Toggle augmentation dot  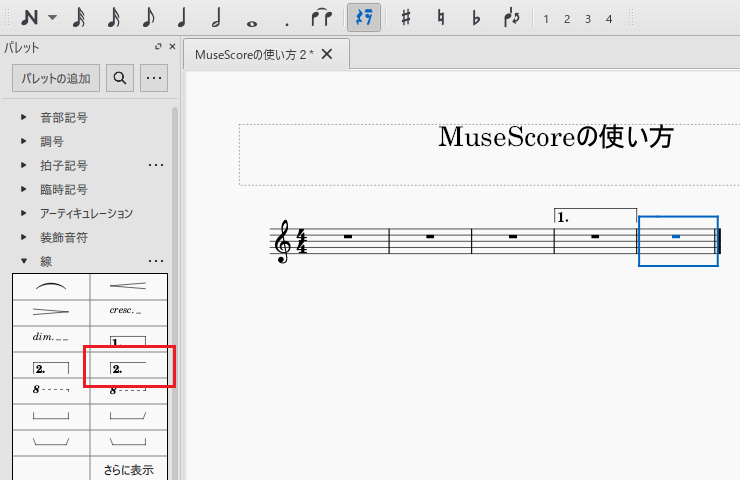(286, 23)
